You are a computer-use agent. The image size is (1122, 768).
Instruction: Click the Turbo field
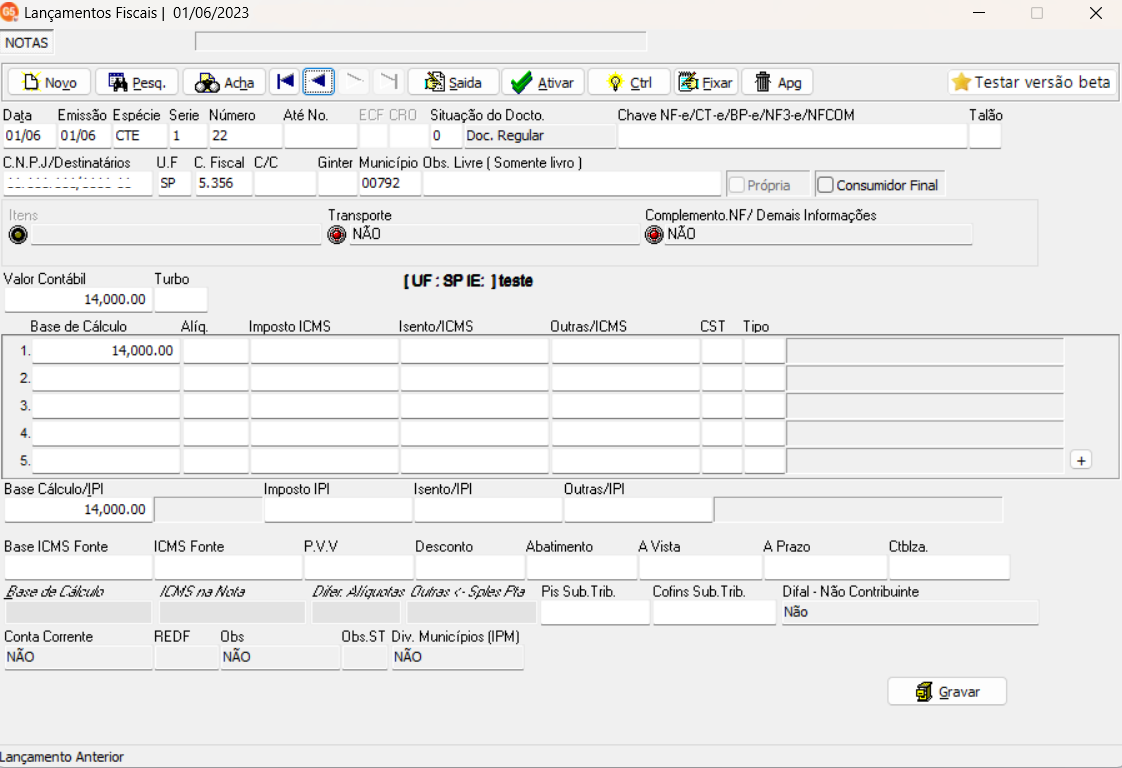coord(181,299)
